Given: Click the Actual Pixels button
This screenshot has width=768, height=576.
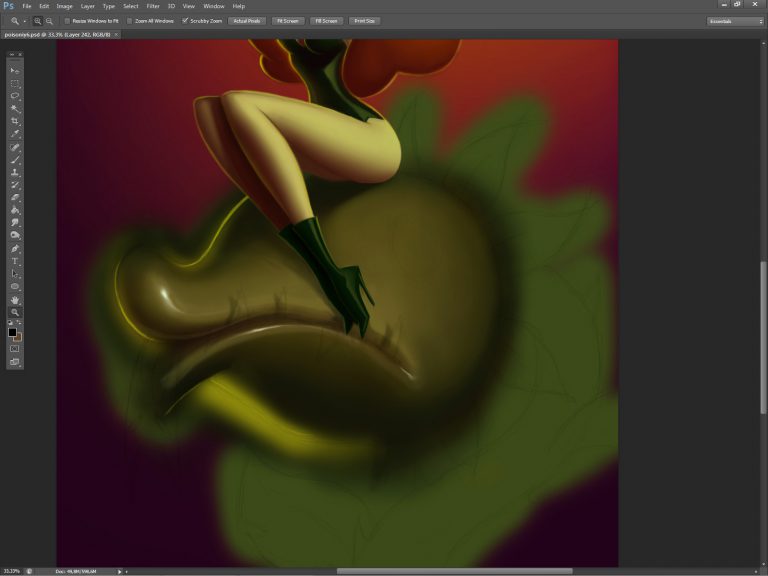Looking at the screenshot, I should coord(247,21).
